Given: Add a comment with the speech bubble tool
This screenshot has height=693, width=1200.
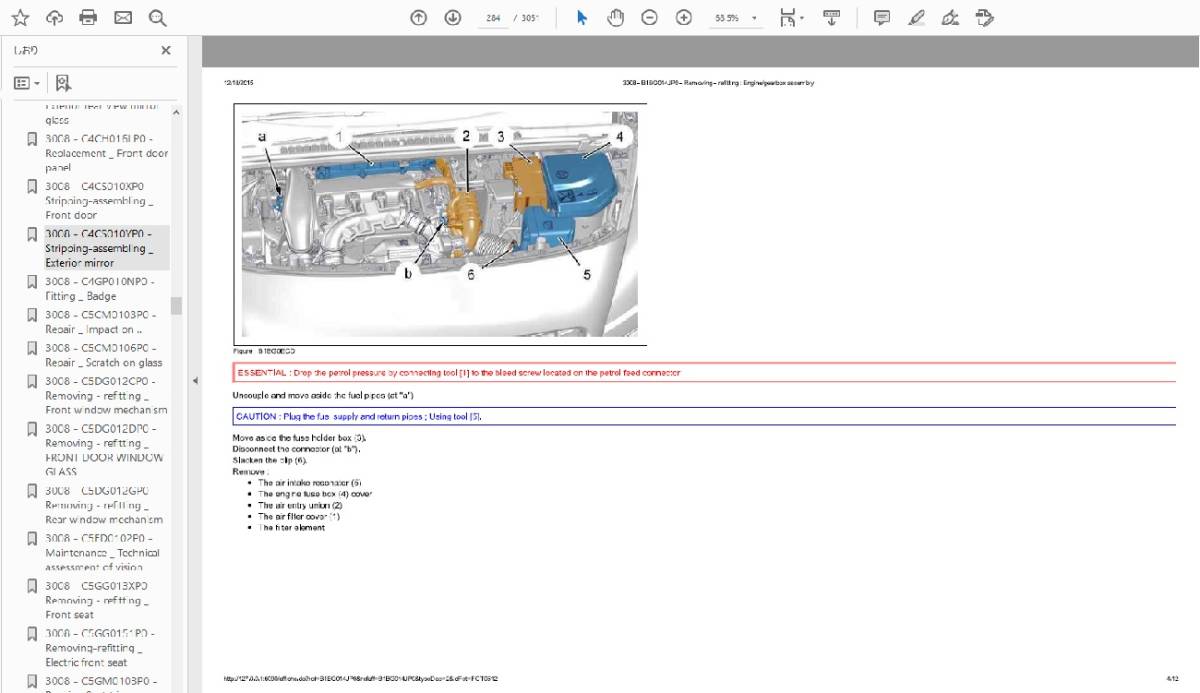Looking at the screenshot, I should [x=882, y=18].
